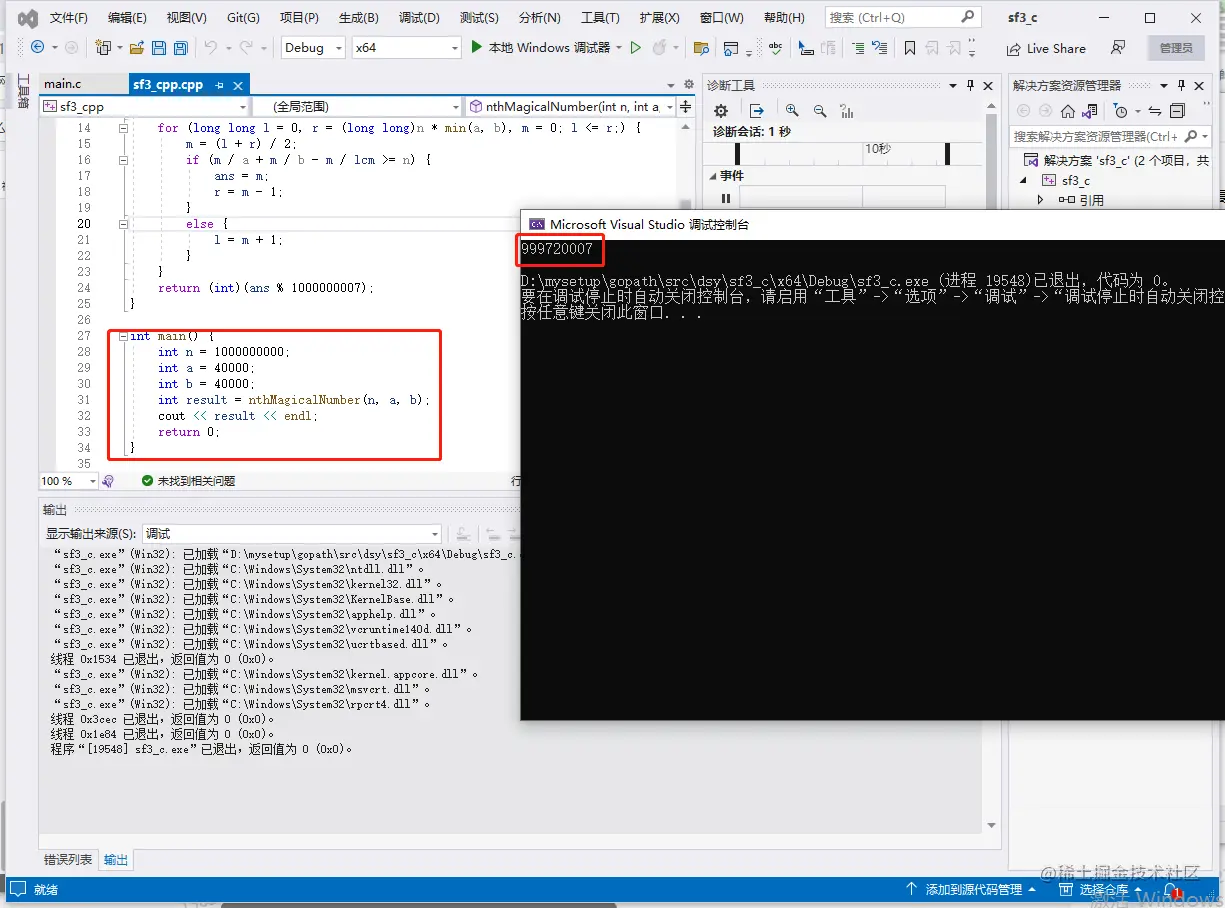Click the save file icon

pyautogui.click(x=158, y=47)
